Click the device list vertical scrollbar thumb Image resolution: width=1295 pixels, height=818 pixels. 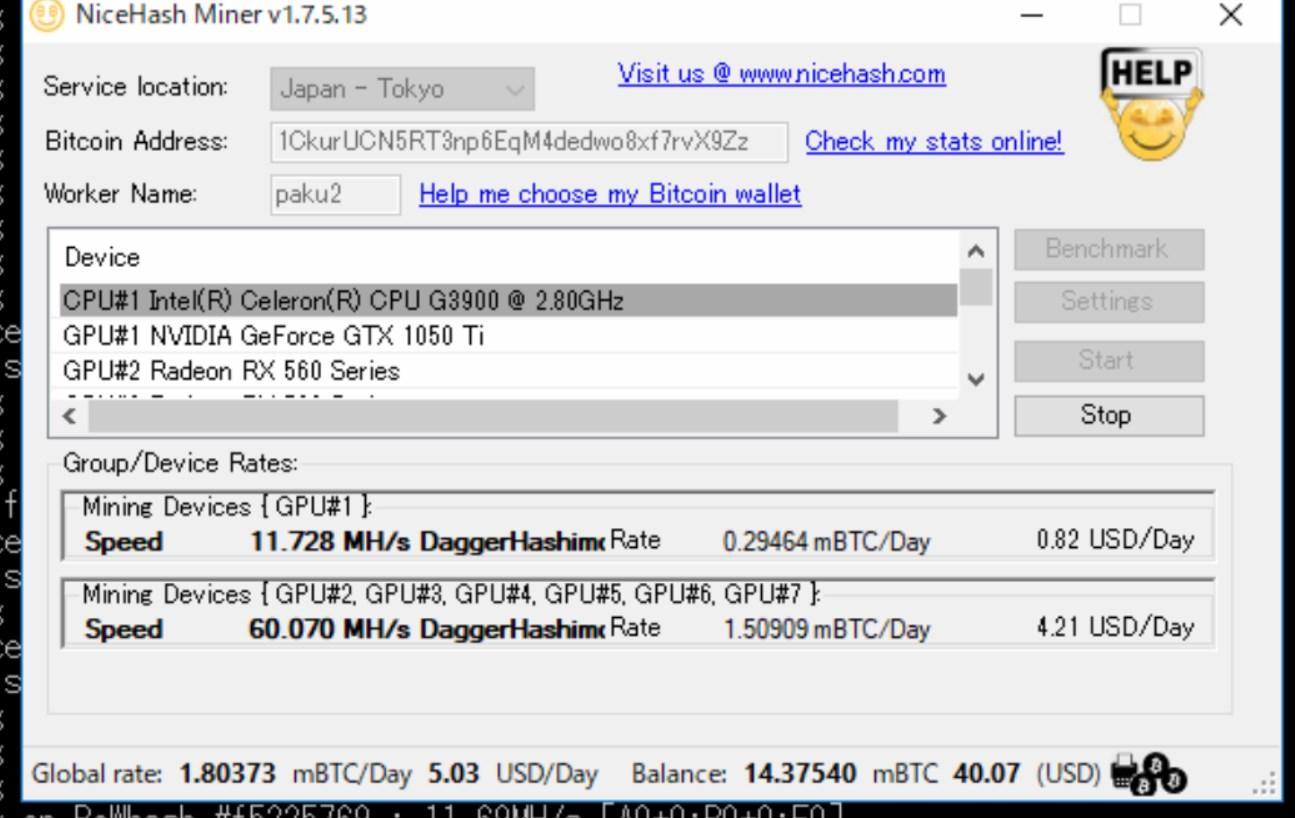click(x=977, y=287)
